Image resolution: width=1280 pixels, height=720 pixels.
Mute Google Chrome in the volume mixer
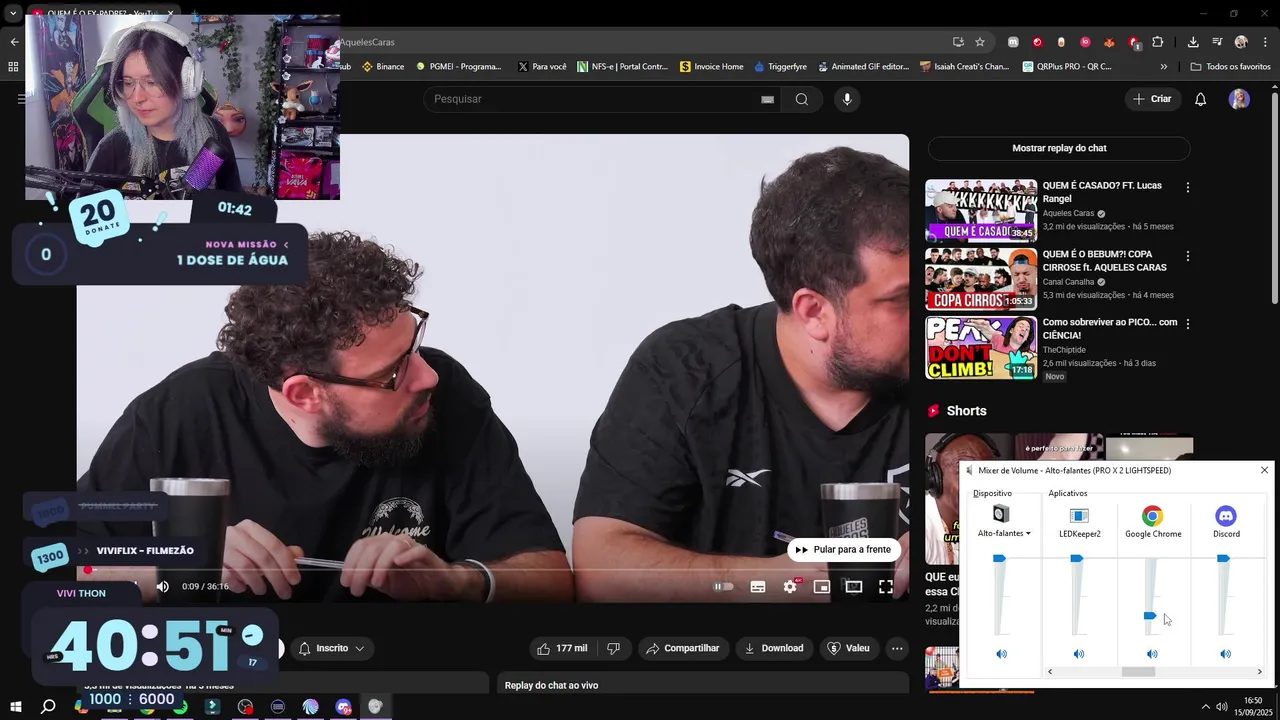pyautogui.click(x=1152, y=654)
